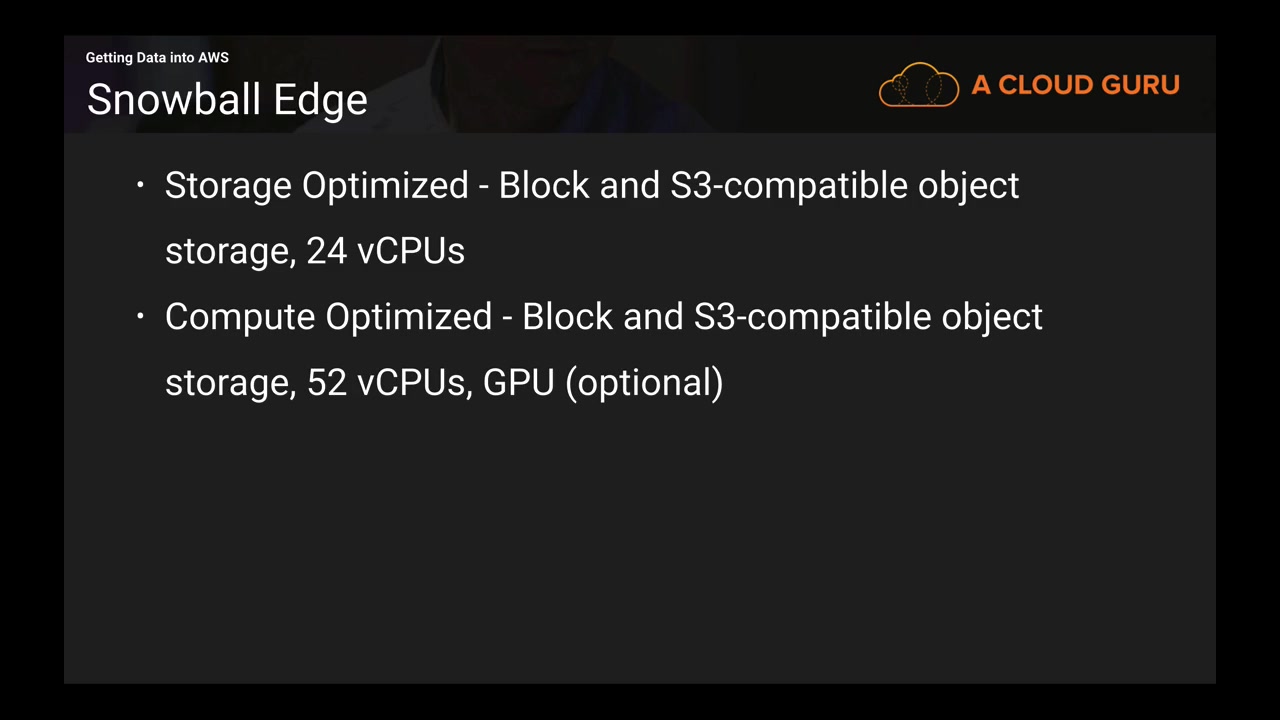Screen dimensions: 1280x720
Task: Click the Snowball Edge slide title
Action: tap(227, 100)
